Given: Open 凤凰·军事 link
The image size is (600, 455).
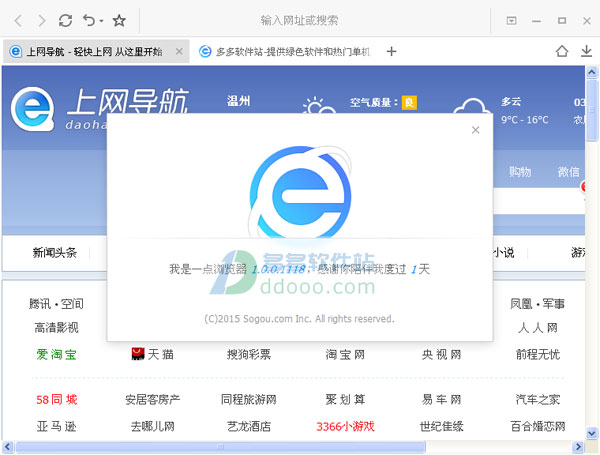Looking at the screenshot, I should pos(538,304).
